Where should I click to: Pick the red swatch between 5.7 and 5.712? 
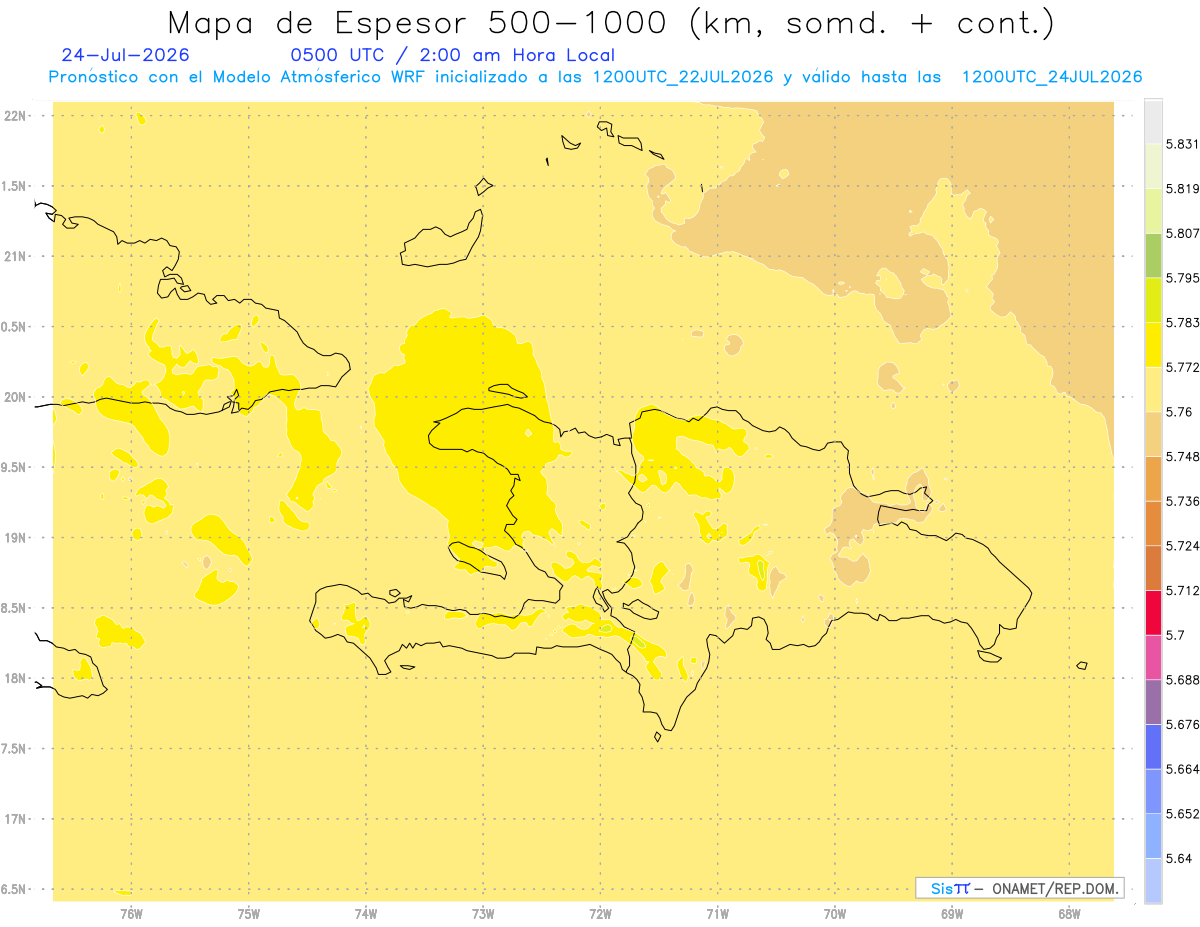point(1153,613)
